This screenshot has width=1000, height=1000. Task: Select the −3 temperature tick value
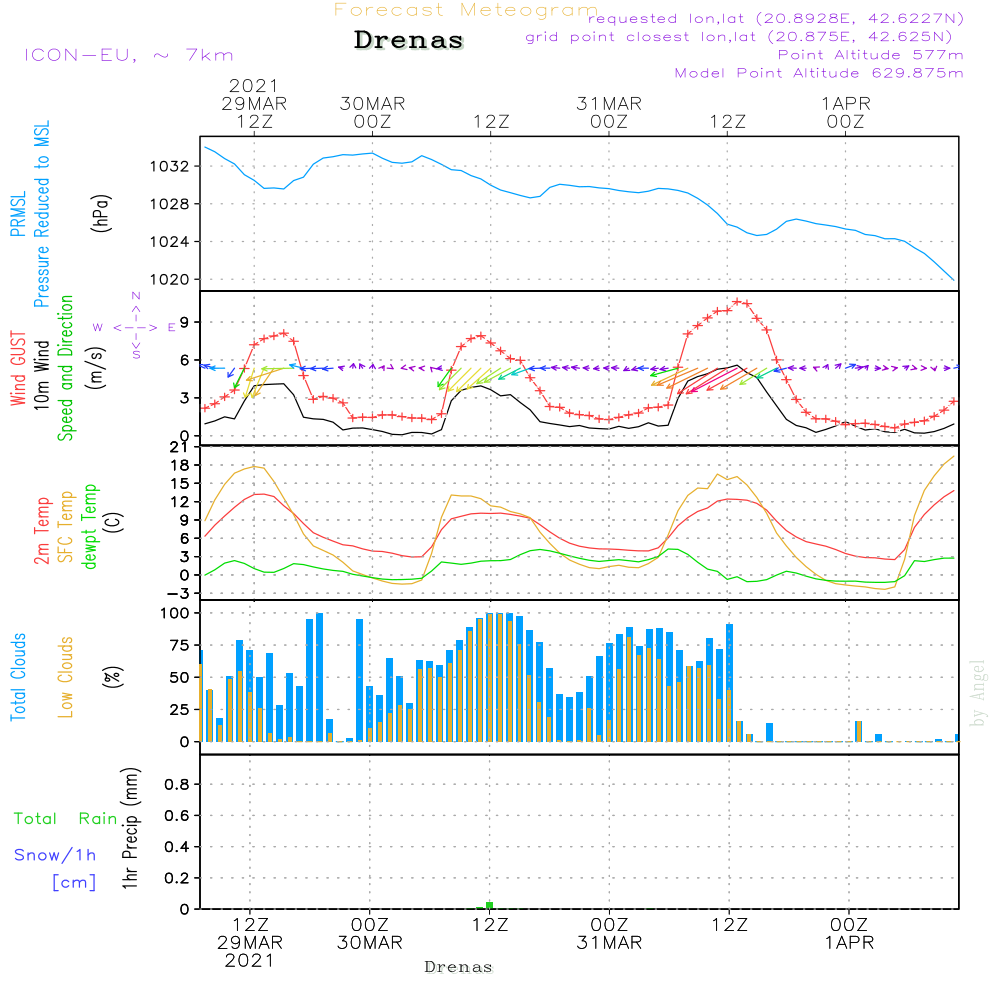pyautogui.click(x=176, y=594)
